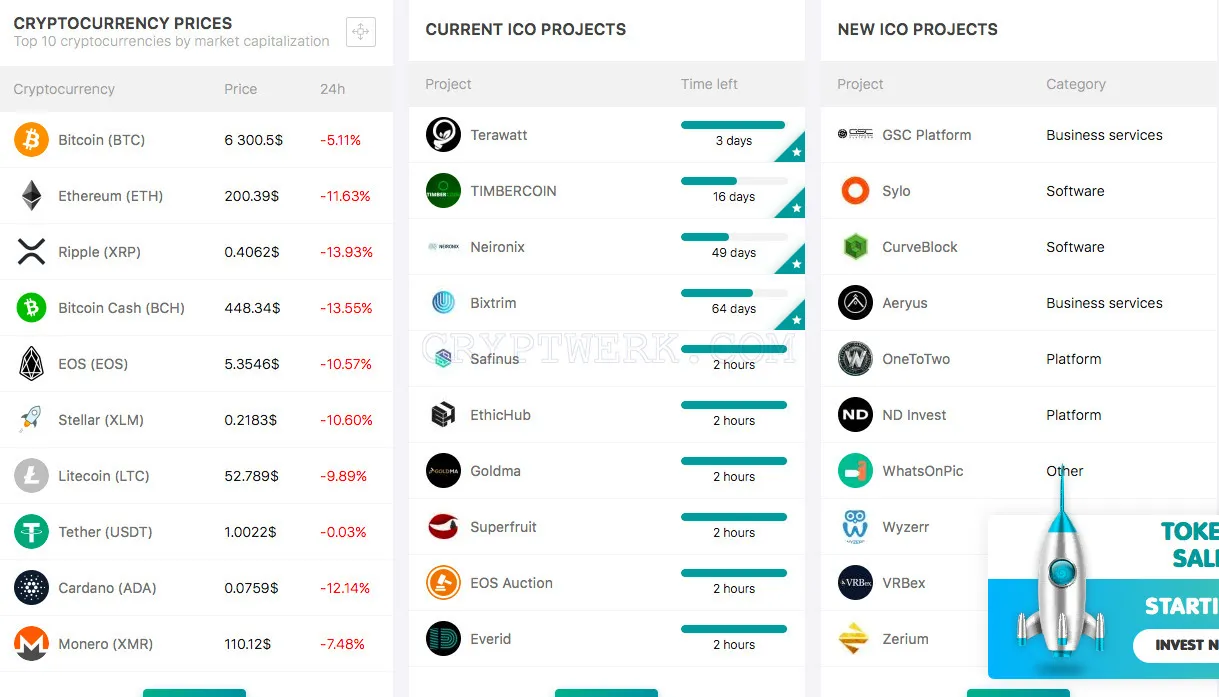Click the Tether green logo icon
This screenshot has width=1219, height=697.
point(31,532)
